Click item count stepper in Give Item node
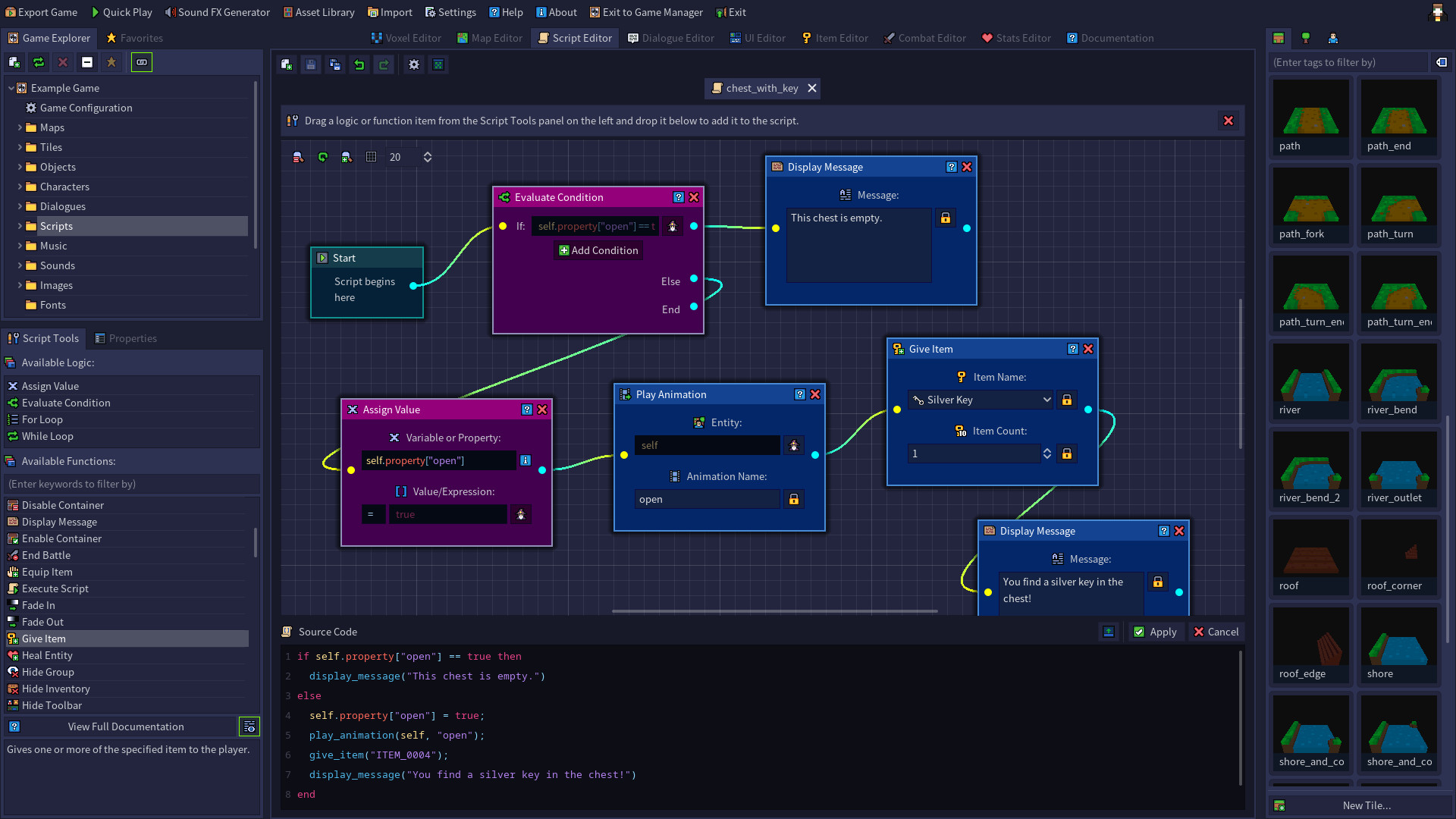The width and height of the screenshot is (1456, 819). pyautogui.click(x=1047, y=453)
